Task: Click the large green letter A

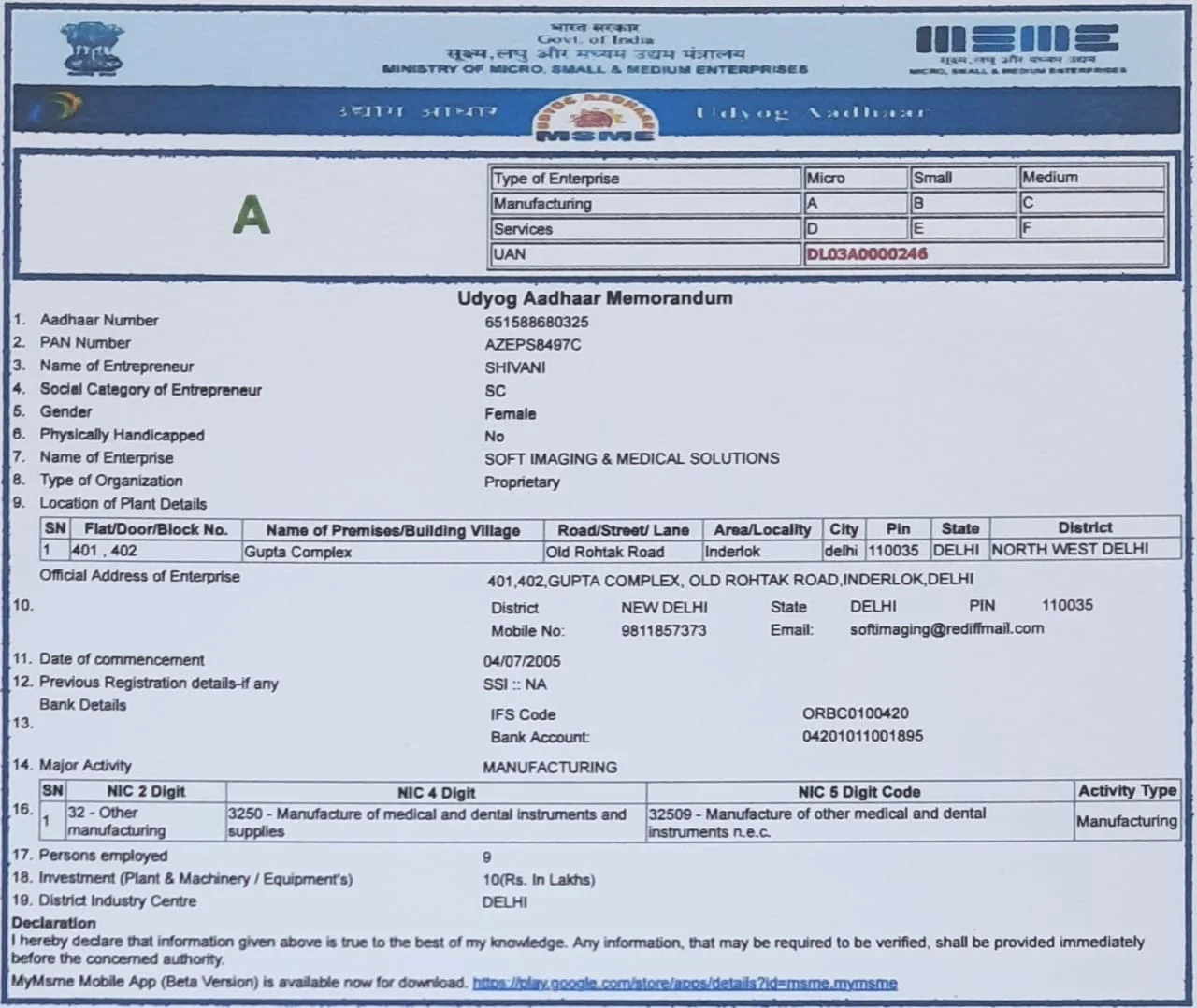Action: (251, 215)
